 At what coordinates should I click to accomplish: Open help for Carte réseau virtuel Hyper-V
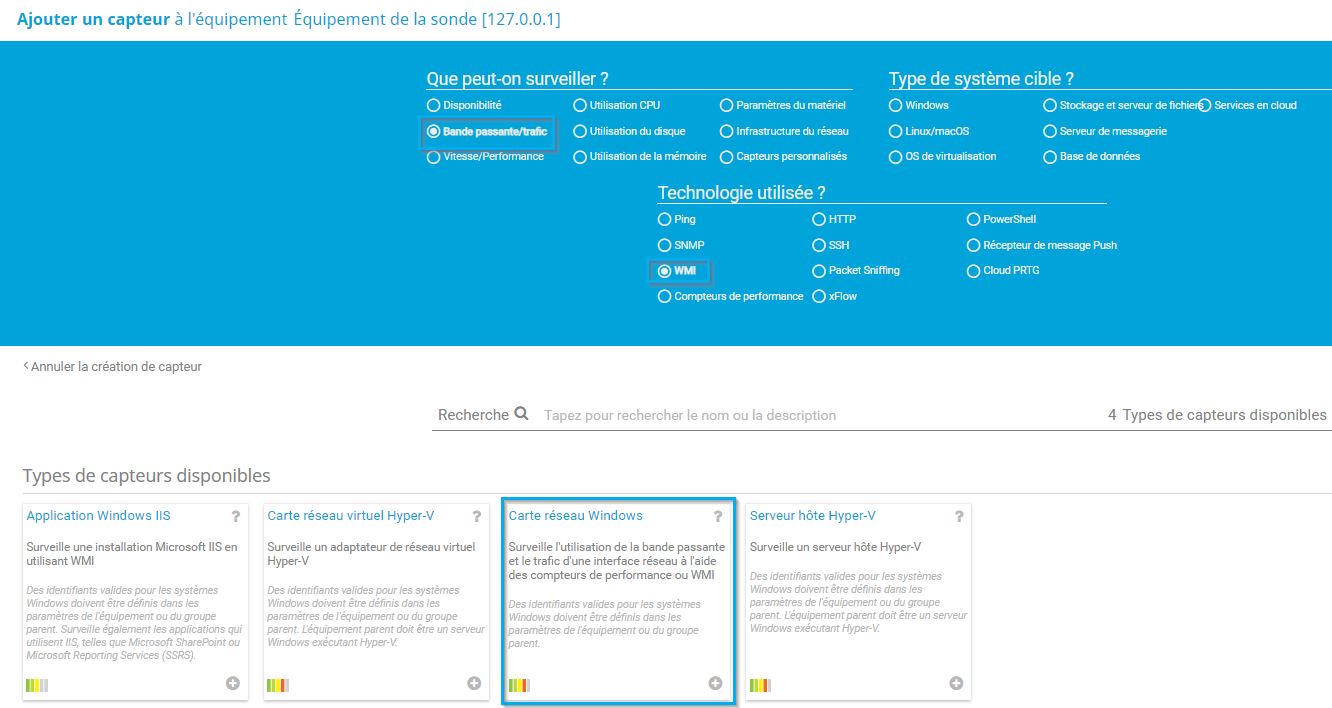click(476, 517)
